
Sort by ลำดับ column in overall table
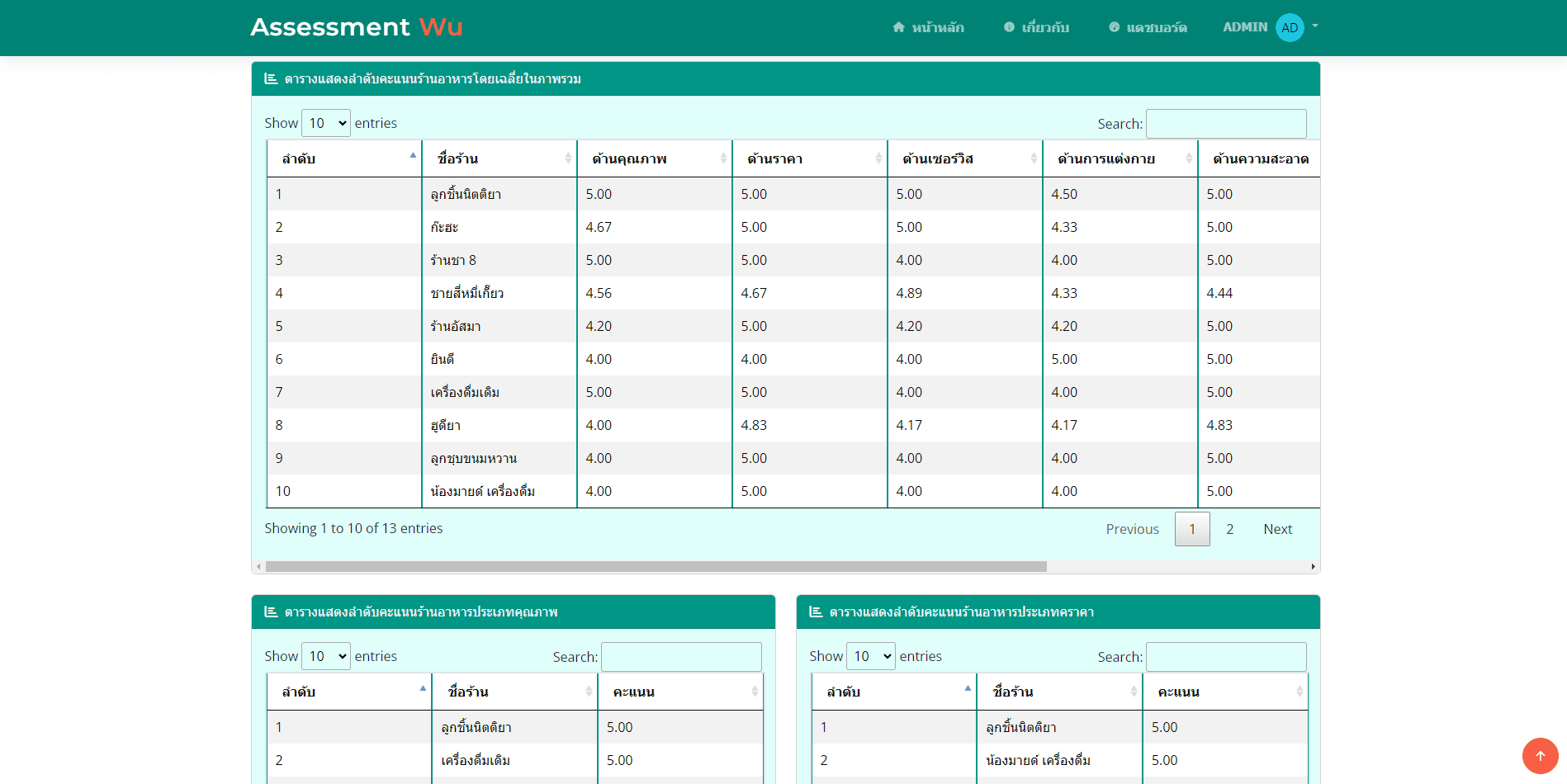[343, 158]
